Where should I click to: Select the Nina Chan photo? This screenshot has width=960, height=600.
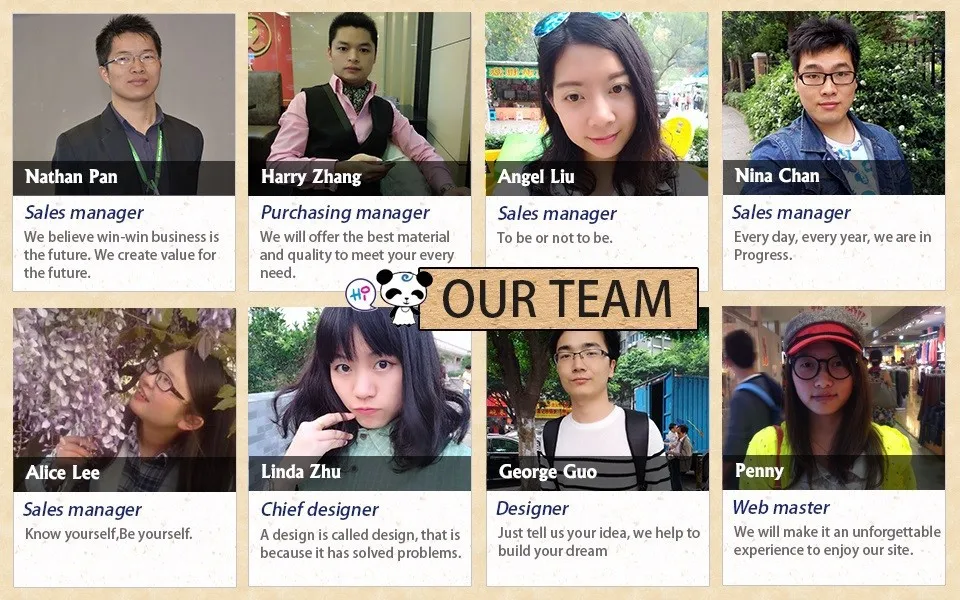point(833,103)
